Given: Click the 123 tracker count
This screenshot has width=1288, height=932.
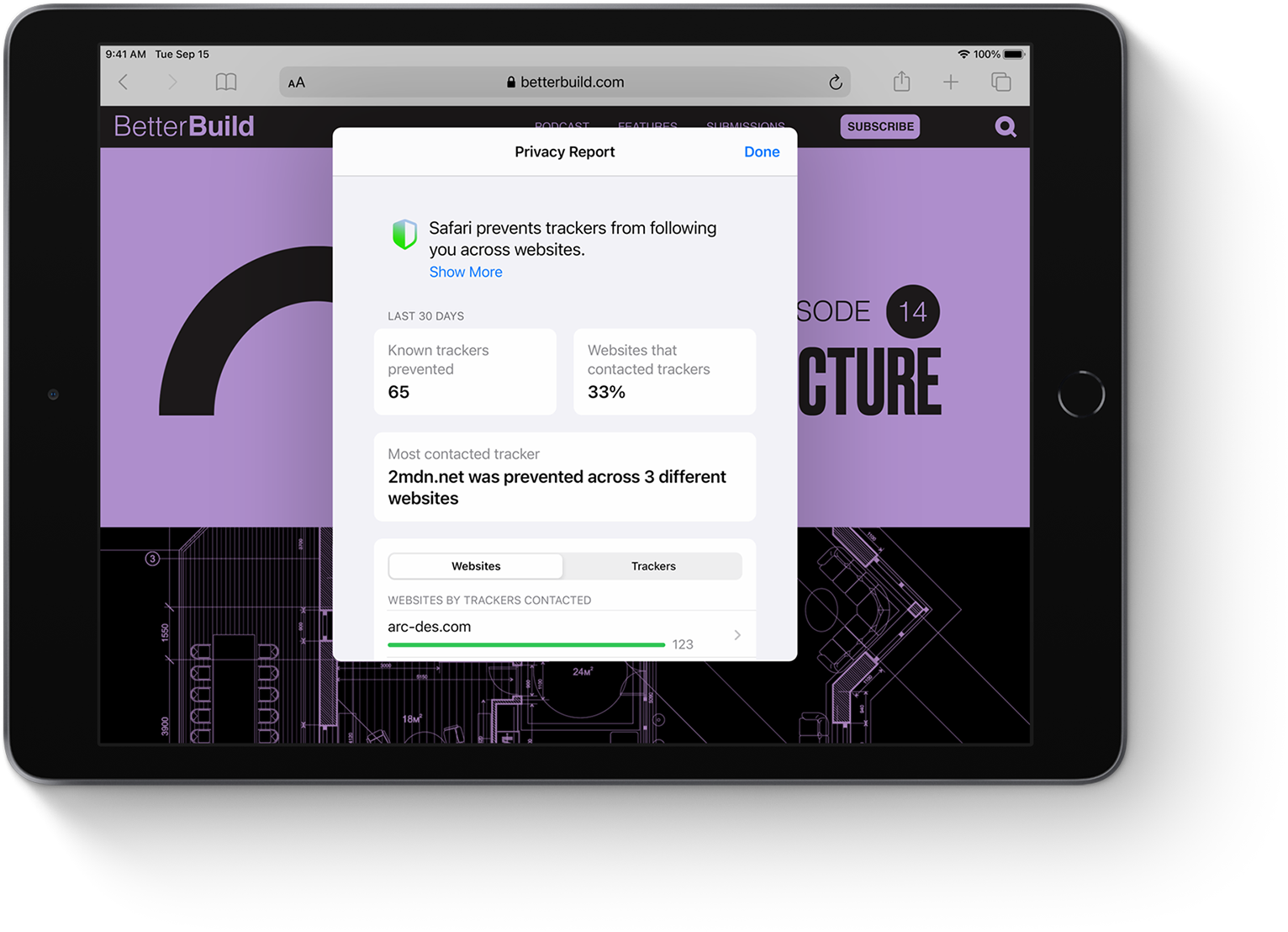Looking at the screenshot, I should 683,644.
